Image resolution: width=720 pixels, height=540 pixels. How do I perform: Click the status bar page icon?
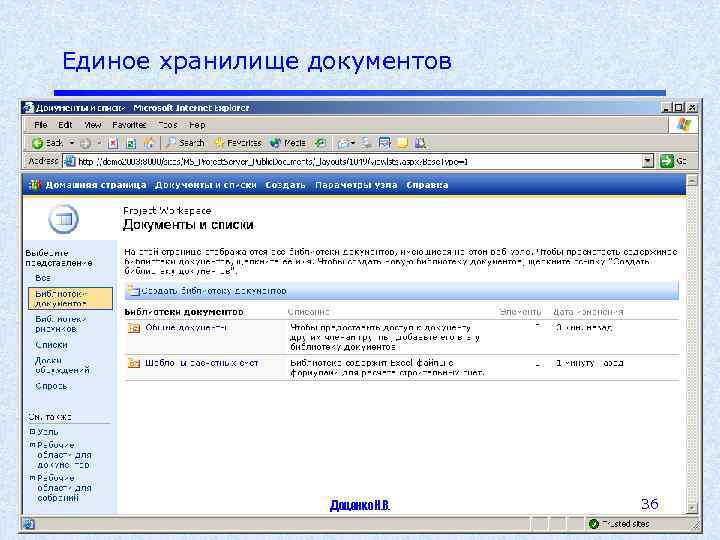tap(28, 524)
